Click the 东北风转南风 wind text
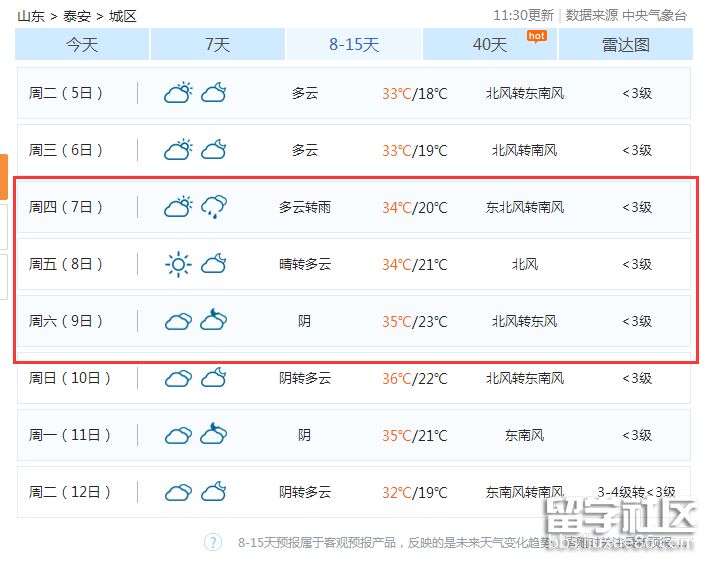This screenshot has height=564, width=711. [x=525, y=208]
